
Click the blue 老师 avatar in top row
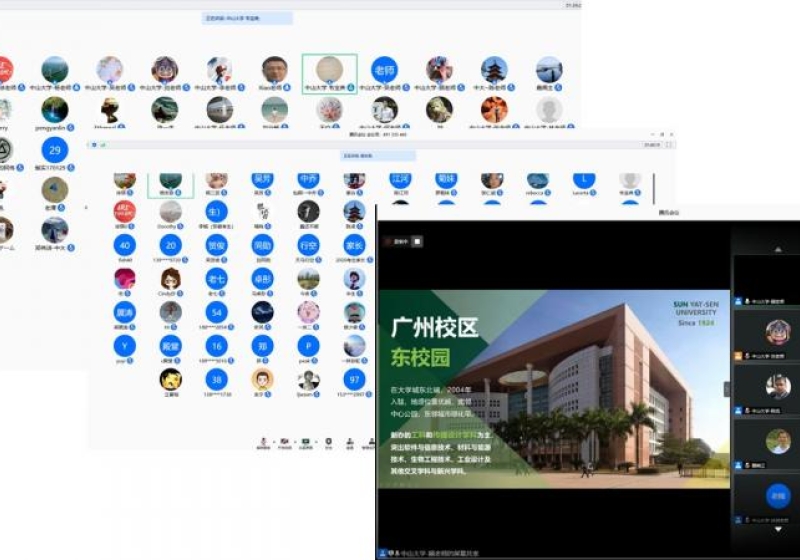pos(384,69)
